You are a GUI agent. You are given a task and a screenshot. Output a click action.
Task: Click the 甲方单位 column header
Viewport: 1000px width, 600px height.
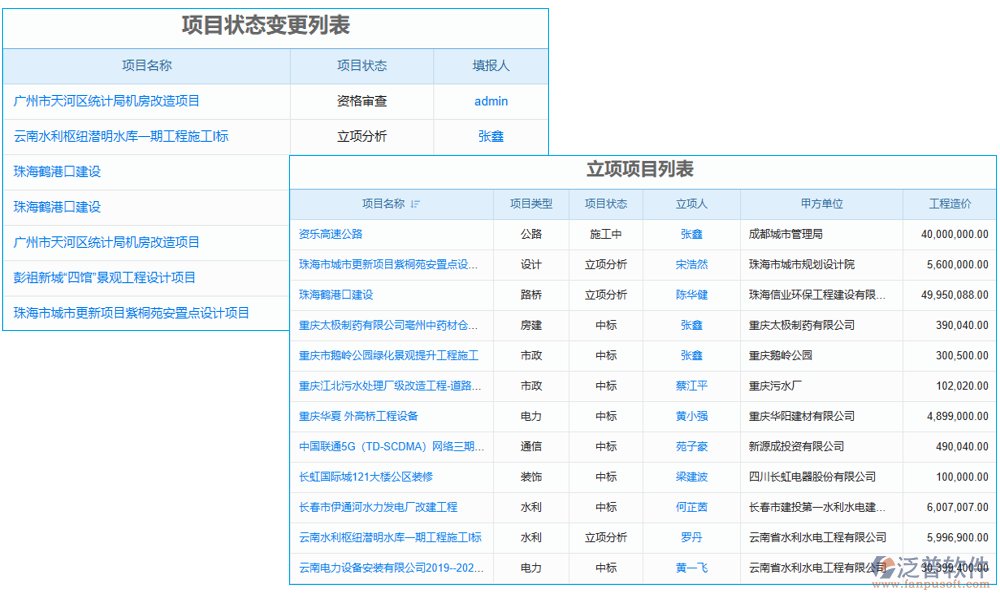click(x=820, y=204)
